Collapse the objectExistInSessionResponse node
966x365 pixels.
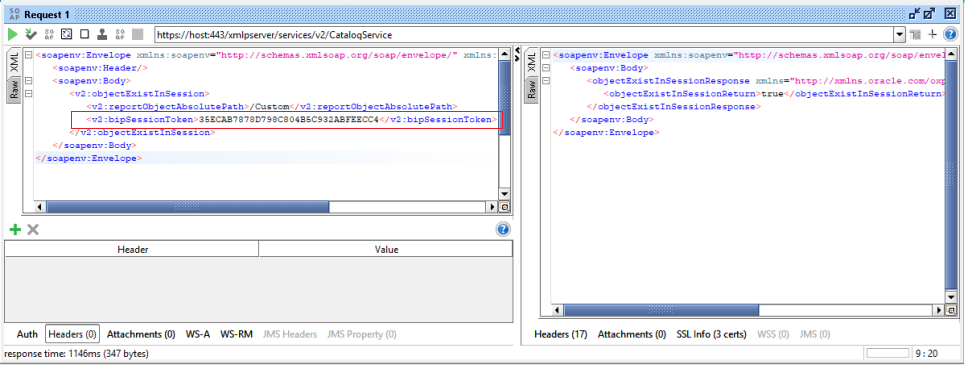coord(546,81)
